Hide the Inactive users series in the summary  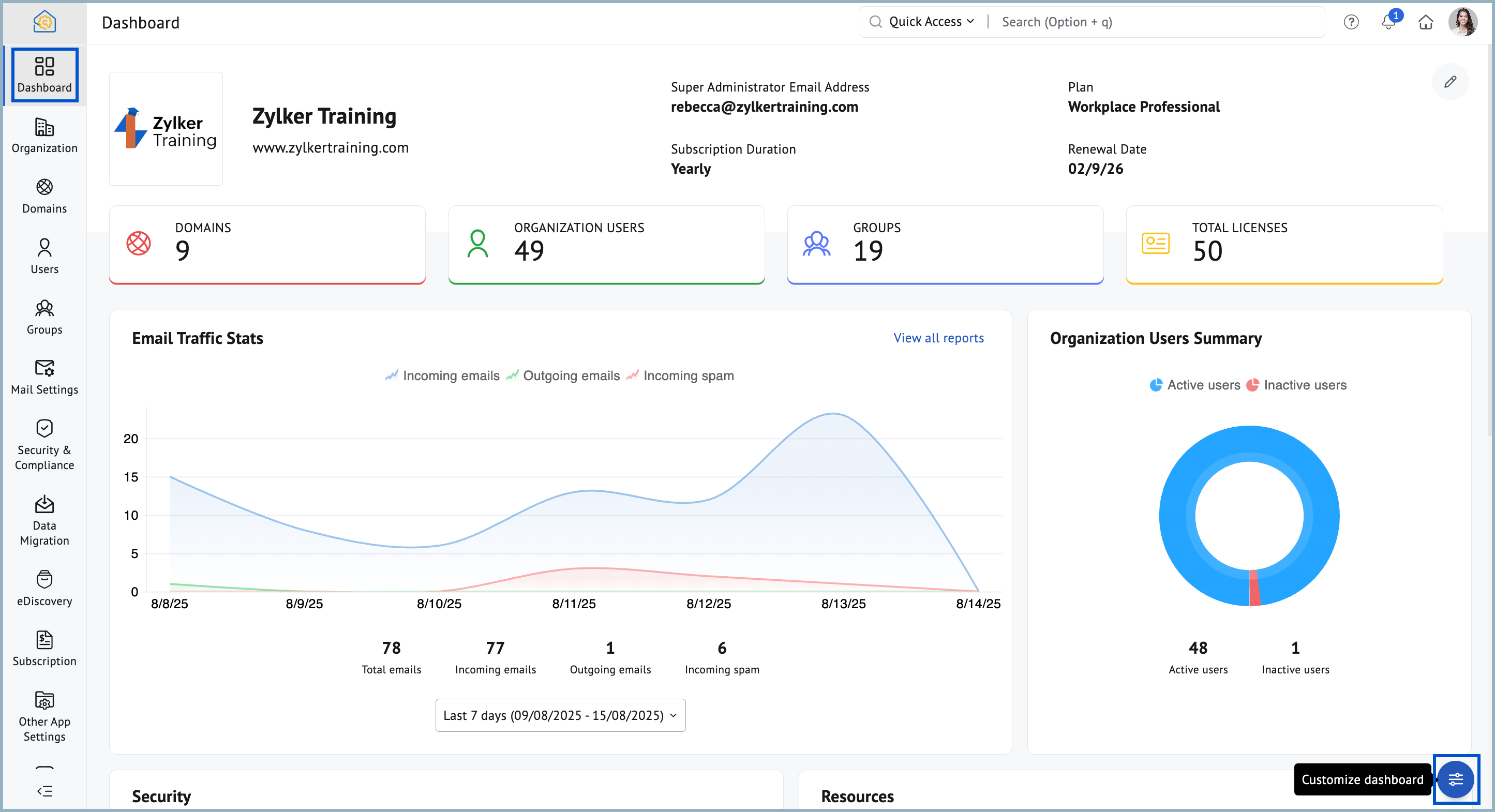coord(1304,385)
